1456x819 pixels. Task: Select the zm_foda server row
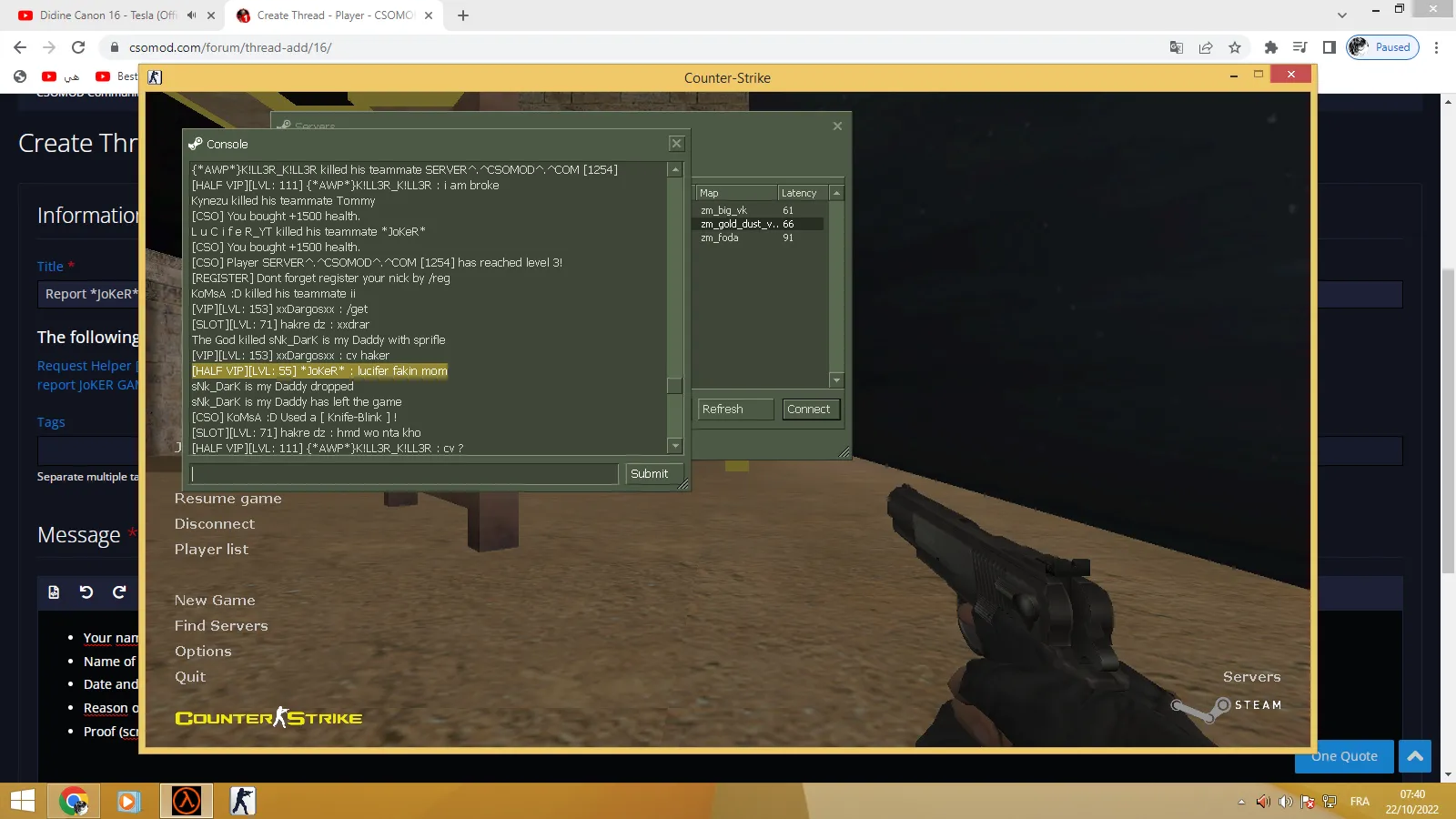point(760,238)
